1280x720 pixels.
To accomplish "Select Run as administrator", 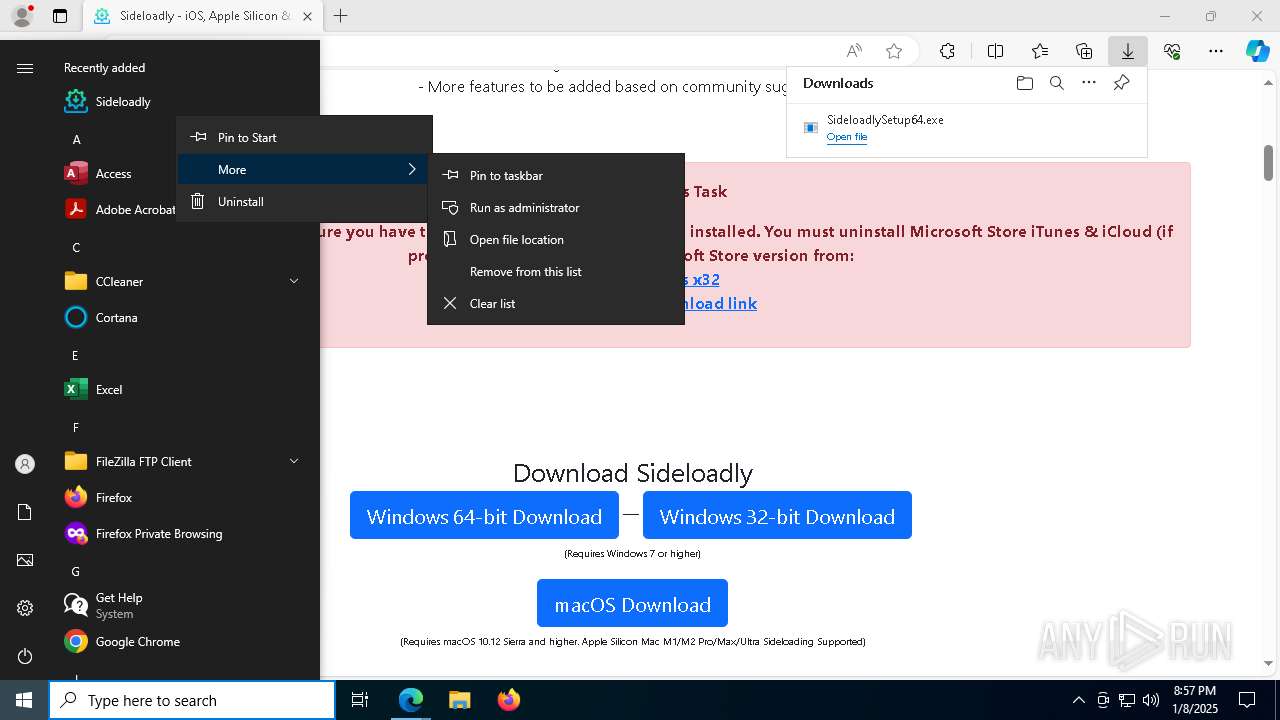I will (556, 207).
